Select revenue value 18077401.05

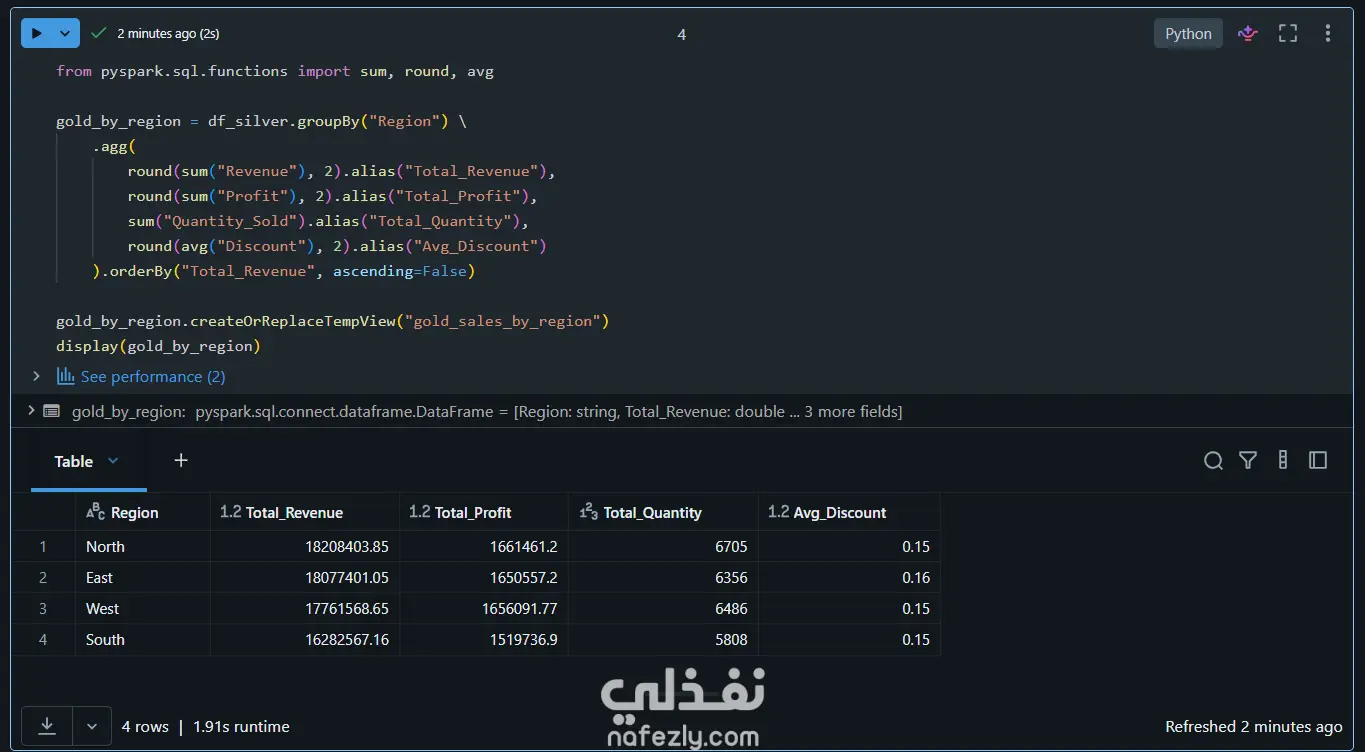305,577
